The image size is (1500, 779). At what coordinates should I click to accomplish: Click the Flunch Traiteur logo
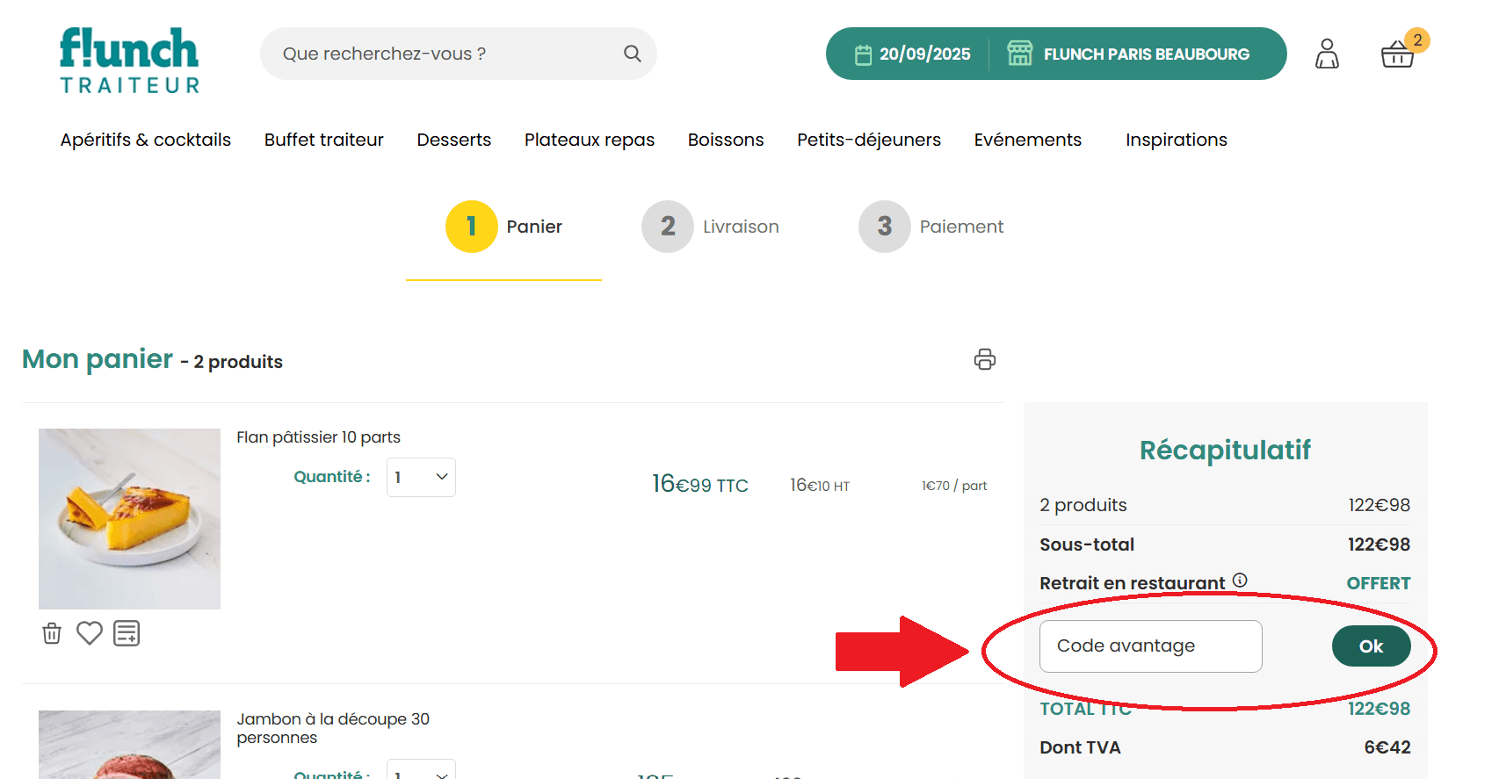(x=129, y=60)
